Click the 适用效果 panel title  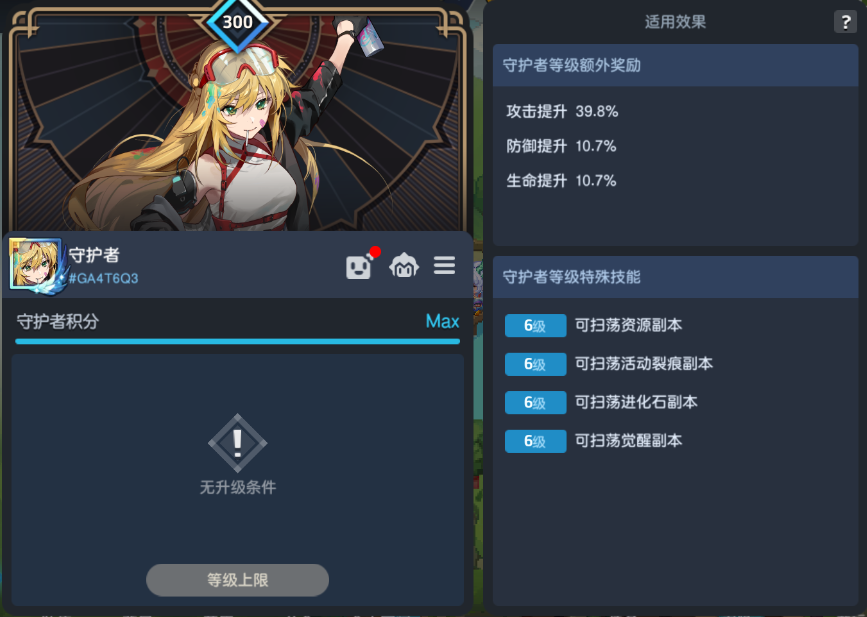pyautogui.click(x=675, y=22)
